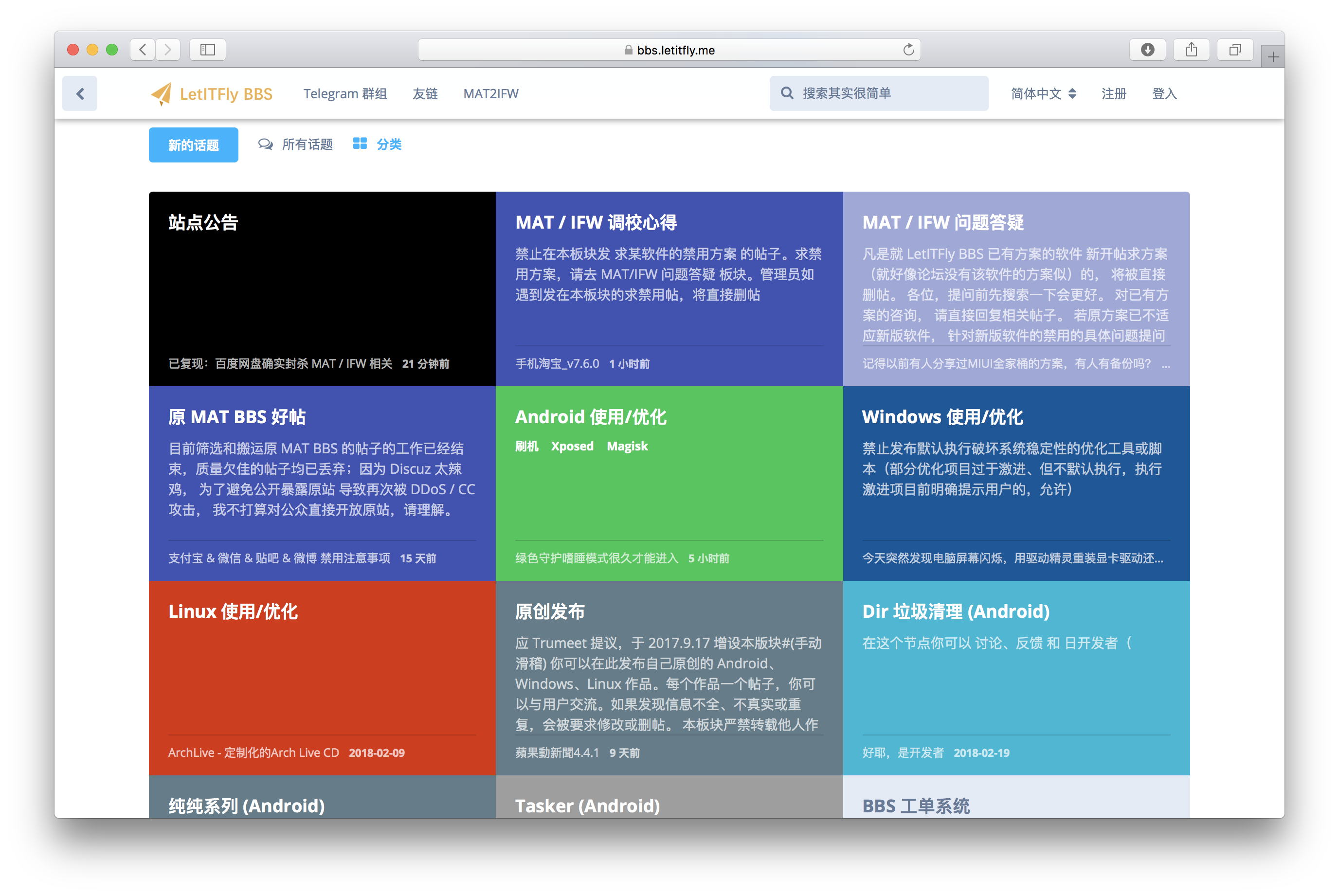The height and width of the screenshot is (896, 1339).
Task: Open the MAT2IFW menu link
Action: pyautogui.click(x=491, y=94)
